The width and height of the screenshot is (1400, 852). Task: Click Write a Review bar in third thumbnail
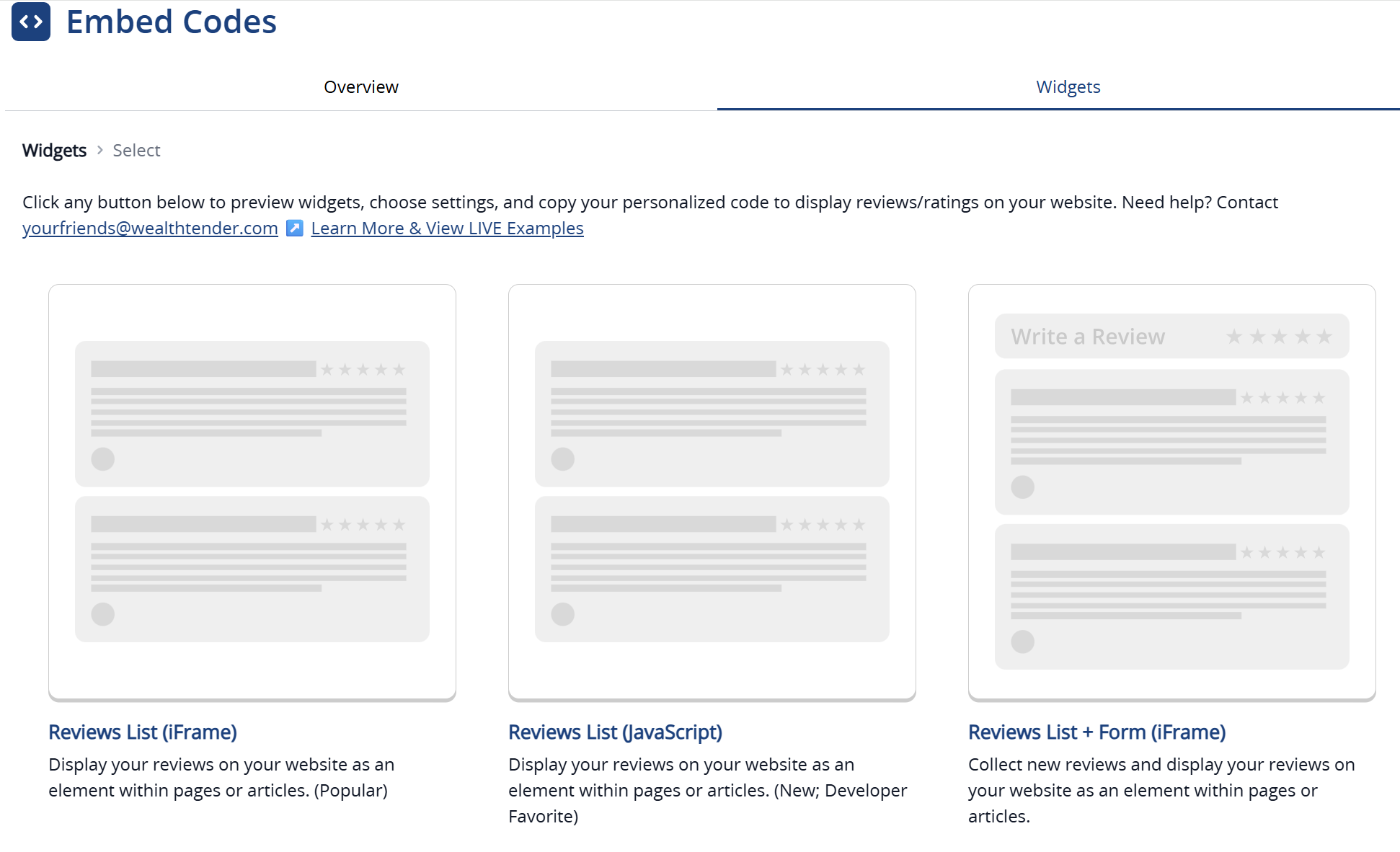[x=1088, y=337]
